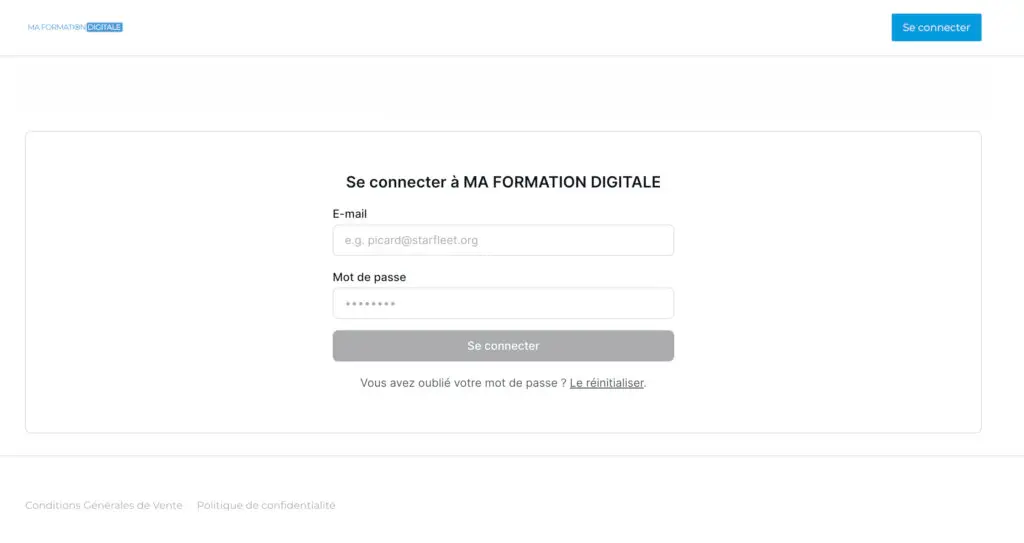Click the heading Se connecter à MA FORMATION DIGITALE
Image resolution: width=1024 pixels, height=543 pixels.
[503, 182]
